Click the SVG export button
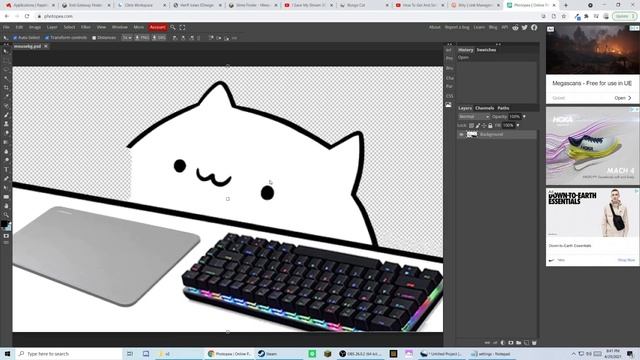 [159, 38]
